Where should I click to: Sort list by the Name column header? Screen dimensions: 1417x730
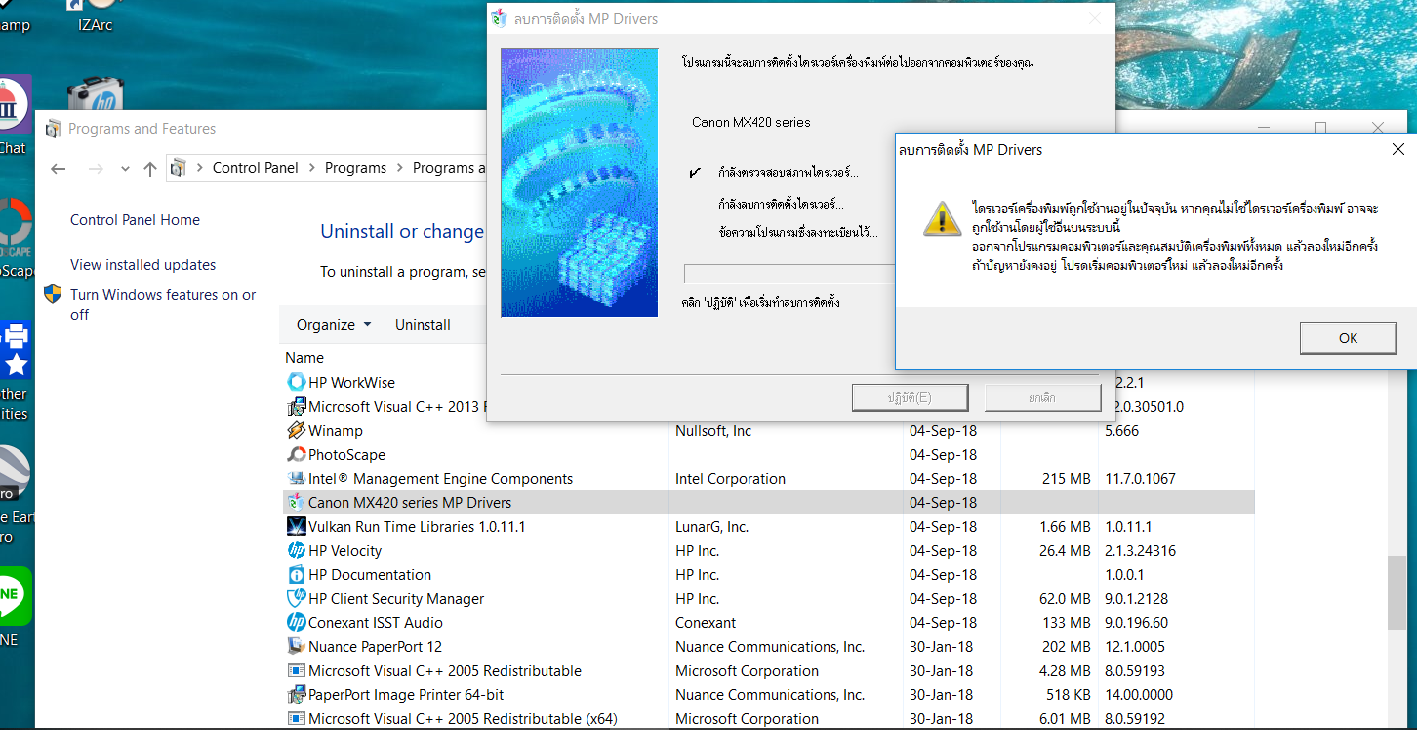coord(304,358)
